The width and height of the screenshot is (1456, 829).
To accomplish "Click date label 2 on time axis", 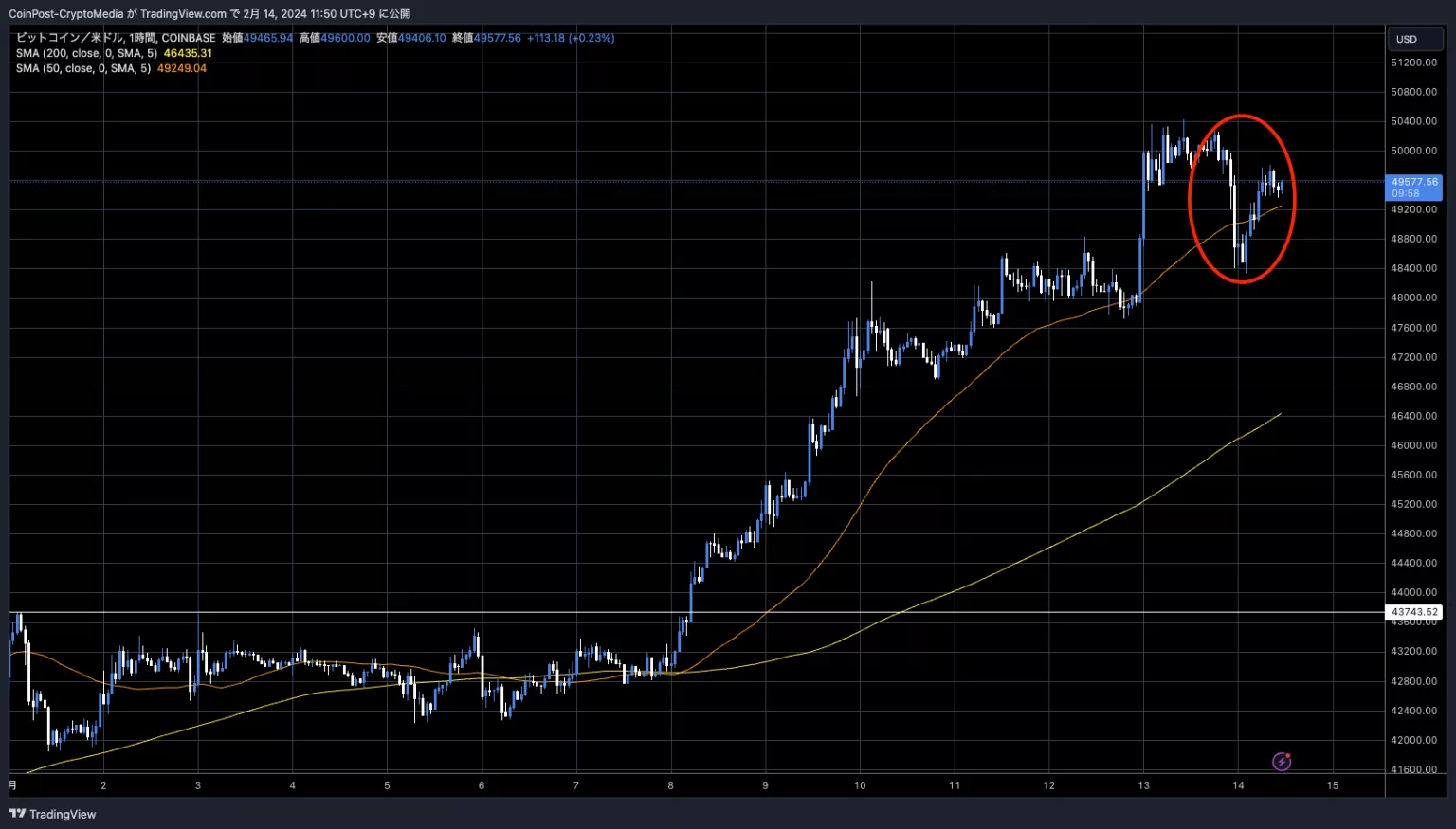I will (x=103, y=785).
